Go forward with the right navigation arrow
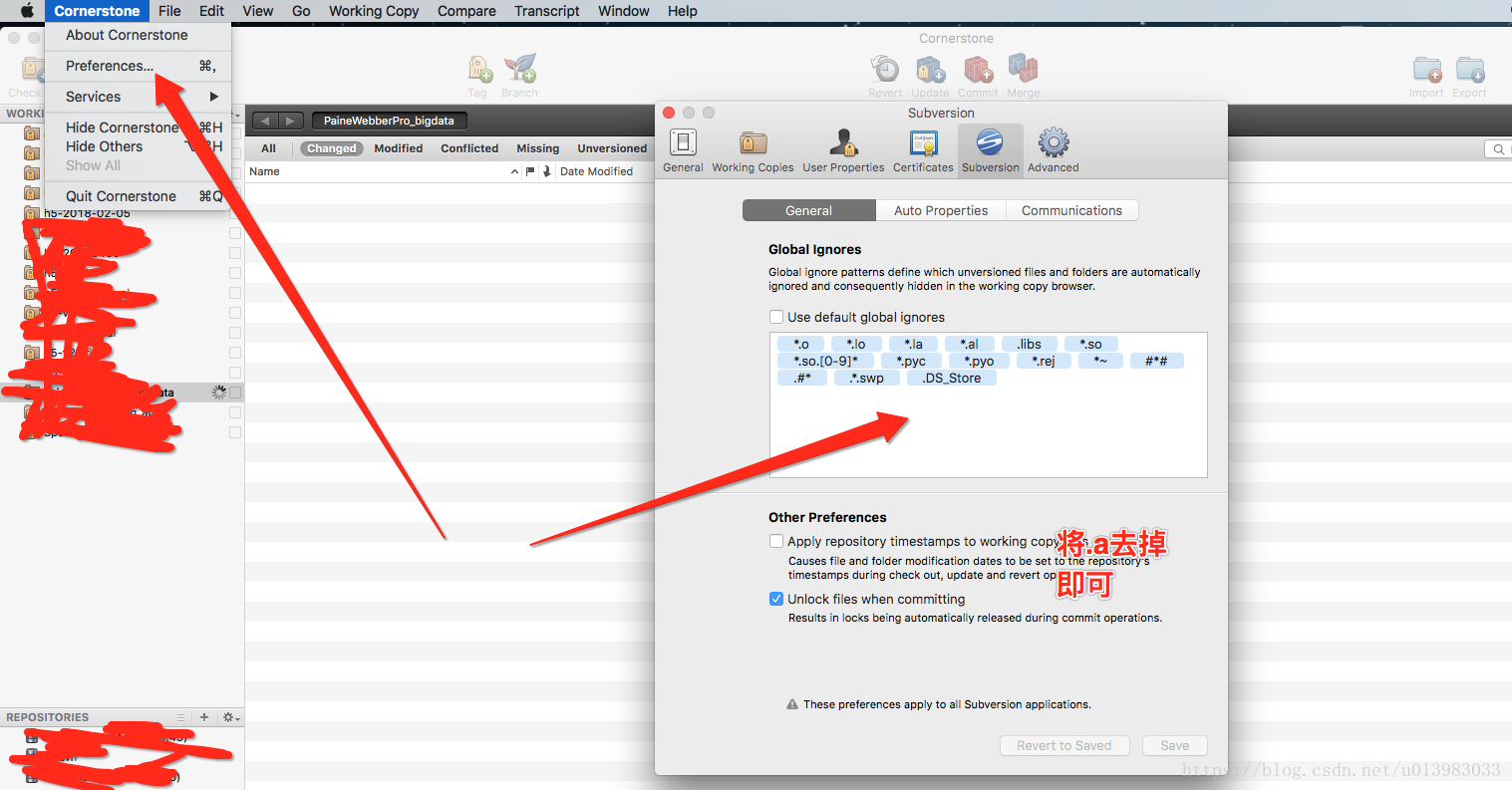 [x=290, y=121]
